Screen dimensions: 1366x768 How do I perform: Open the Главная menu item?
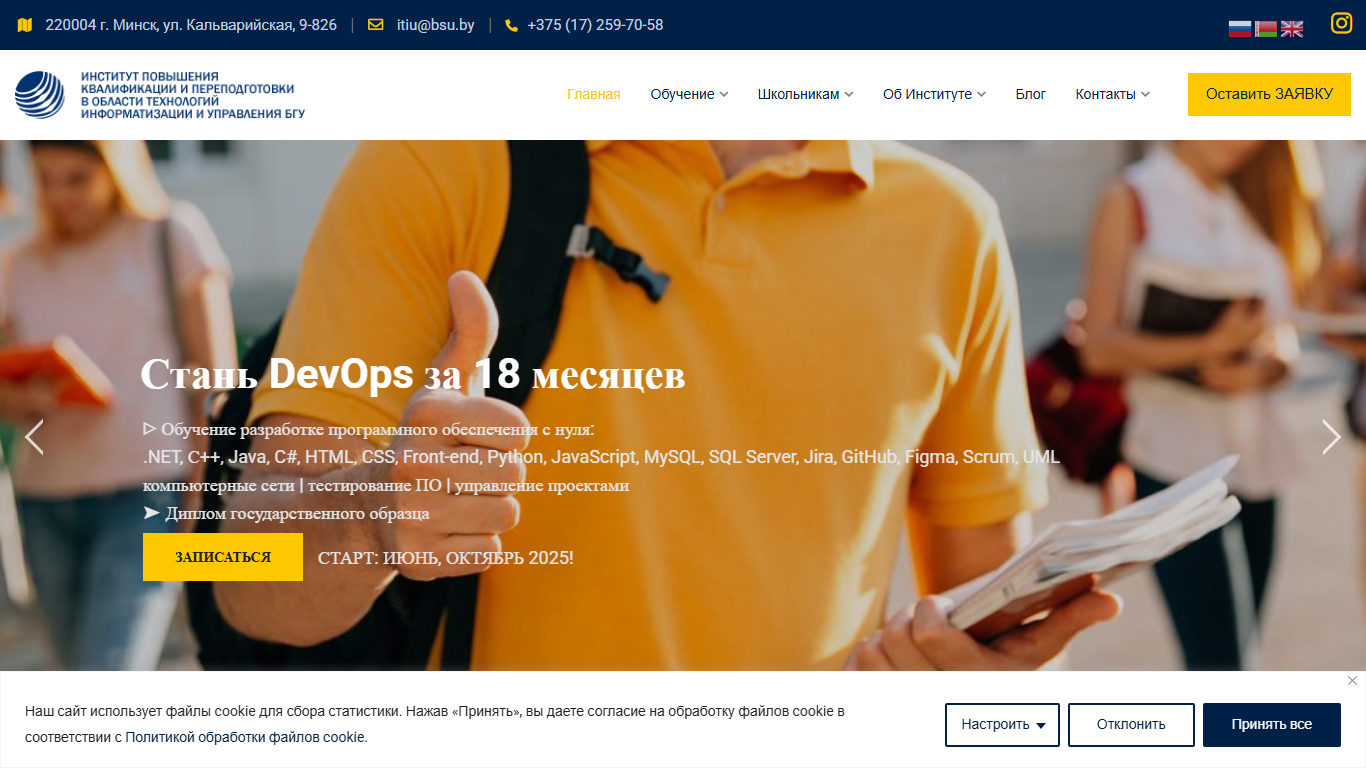[x=594, y=94]
